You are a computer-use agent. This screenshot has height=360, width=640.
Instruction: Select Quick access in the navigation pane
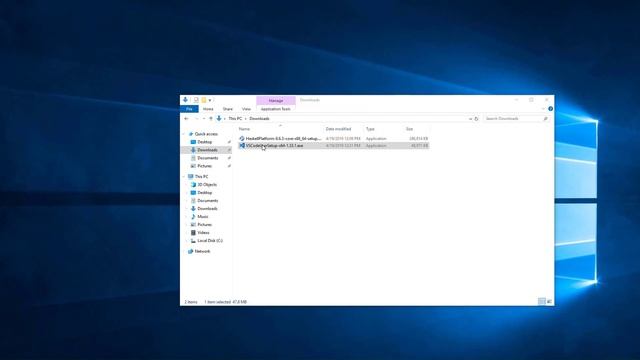(206, 134)
